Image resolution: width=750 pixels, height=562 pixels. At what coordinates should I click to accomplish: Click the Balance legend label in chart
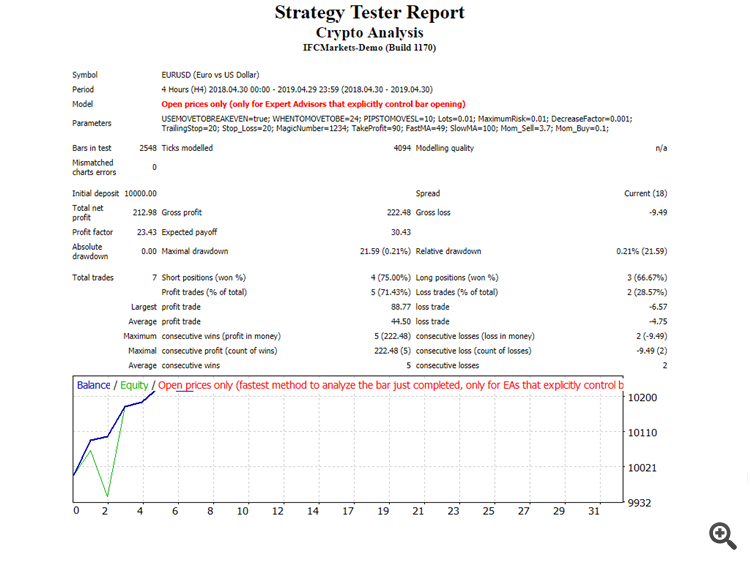94,386
